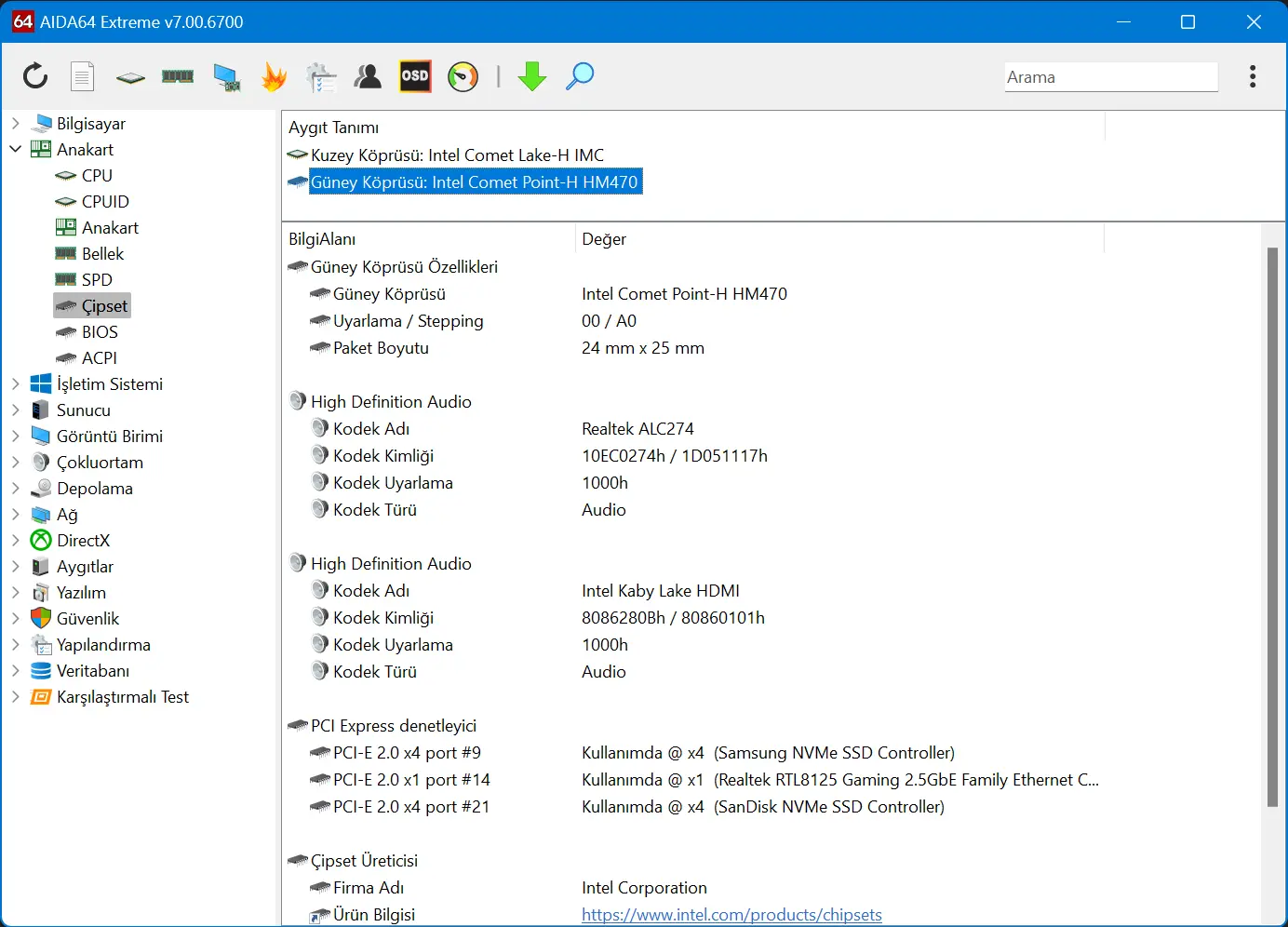Expand the Sunucu tree node
The height and width of the screenshot is (927, 1288).
click(x=15, y=410)
